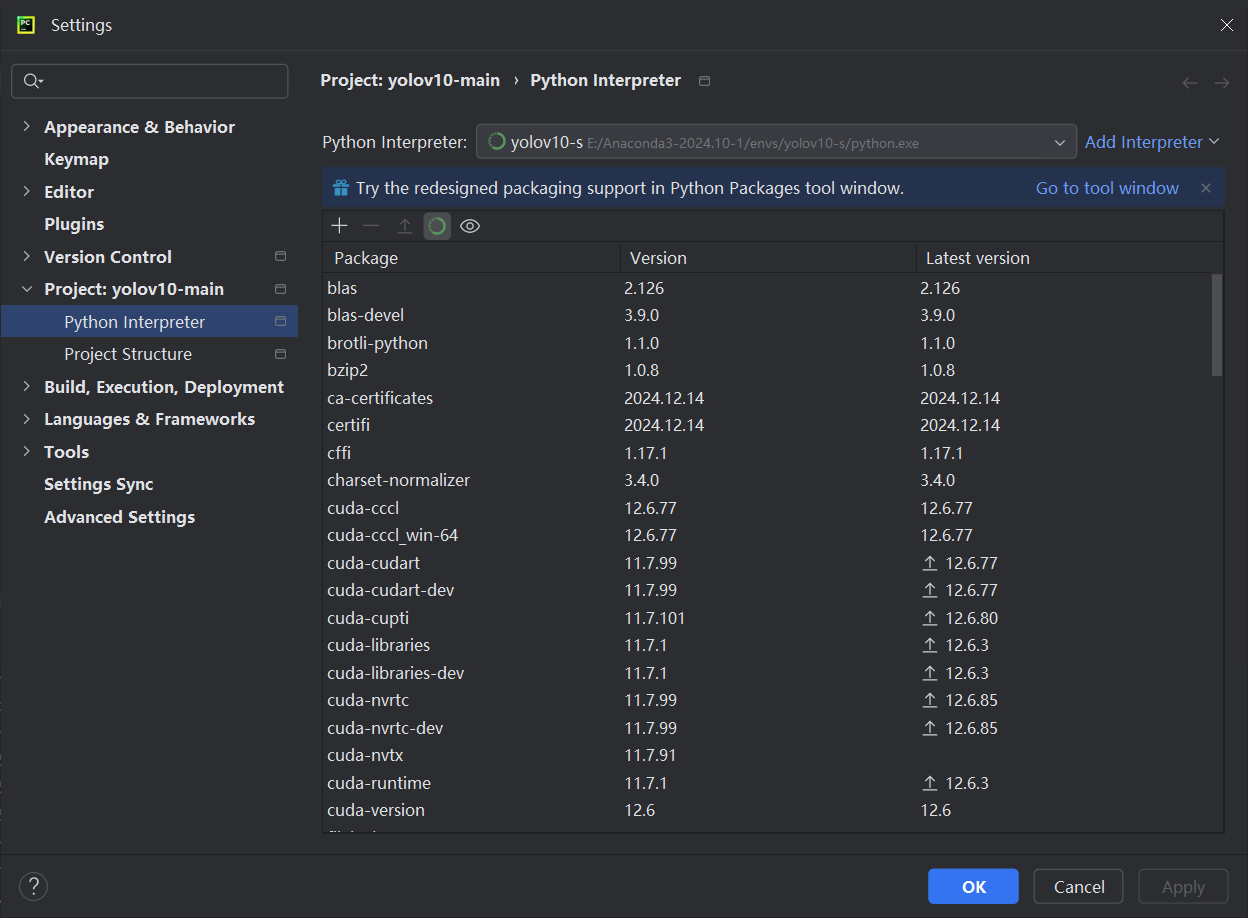The width and height of the screenshot is (1248, 918).
Task: Click upgrade arrow for cuda-nvrtc-dev latest version
Action: [x=930, y=728]
